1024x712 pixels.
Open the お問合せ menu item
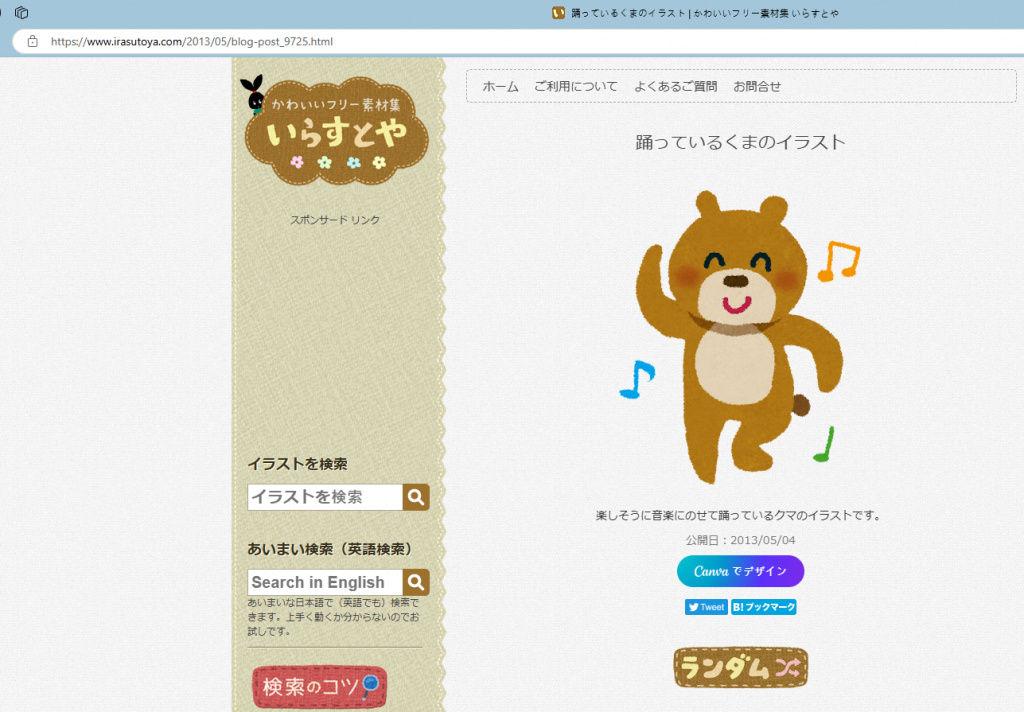[757, 86]
